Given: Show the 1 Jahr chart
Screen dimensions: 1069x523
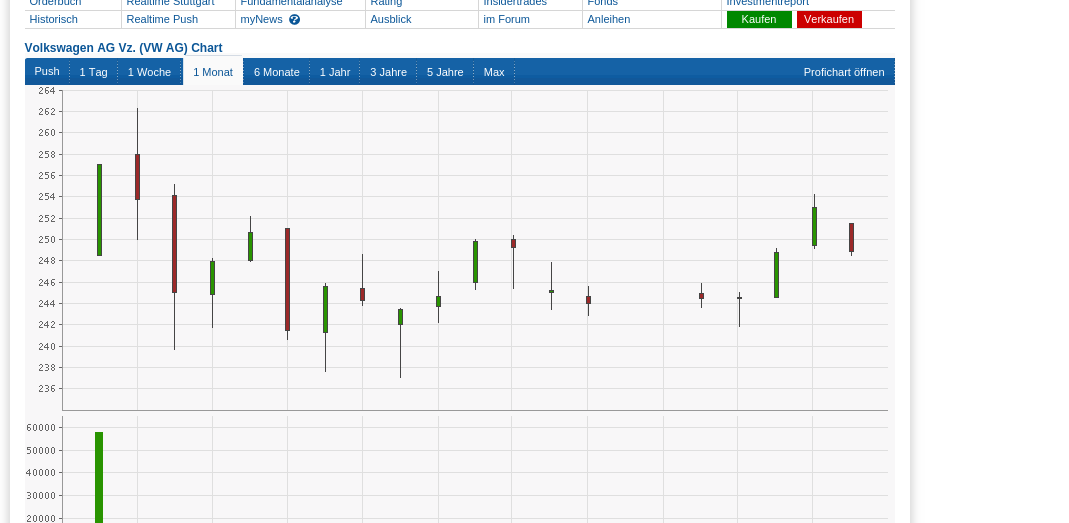Looking at the screenshot, I should click(335, 72).
